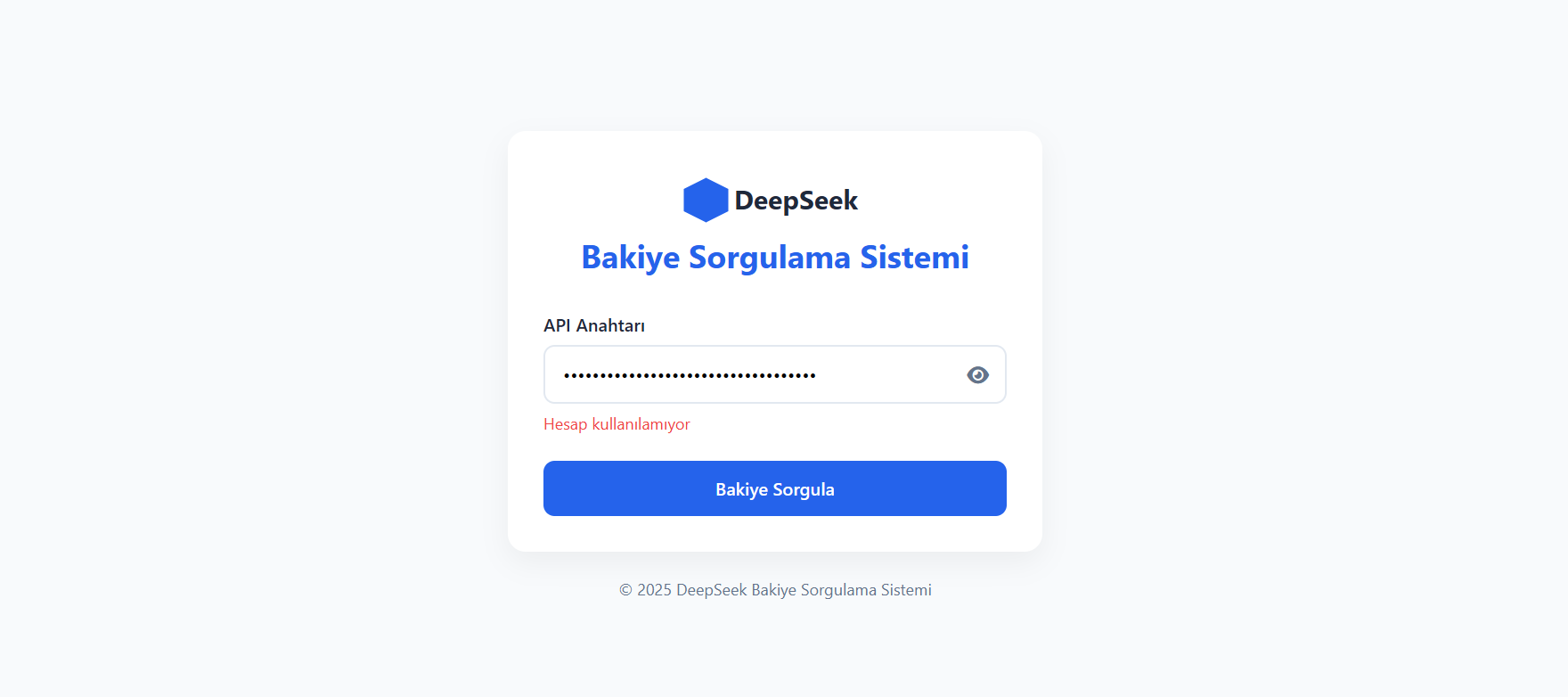Click the copyright symbol in footer
Image resolution: width=1568 pixels, height=697 pixels.
click(x=625, y=590)
